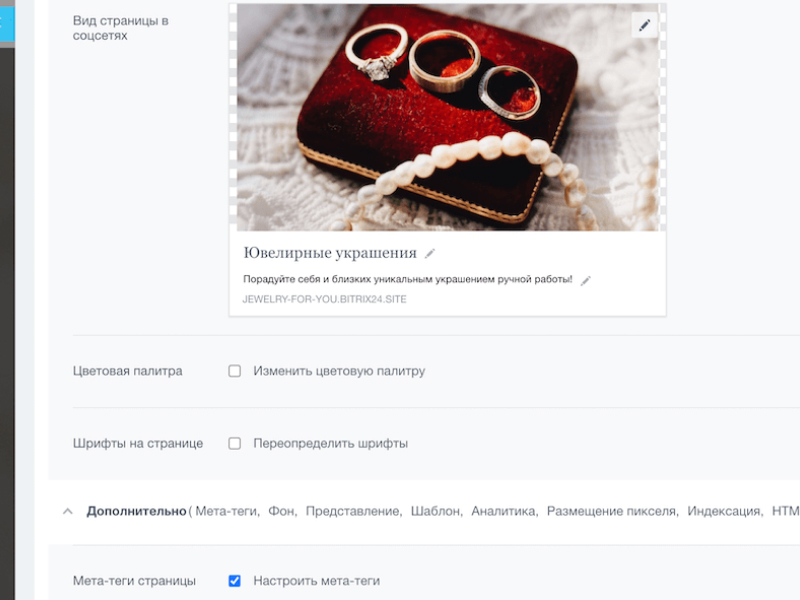Screen dimensions: 800x600
Task: Click the JEWELRY-FOR-YOU.BITRIX24.SITE address text
Action: pos(324,299)
